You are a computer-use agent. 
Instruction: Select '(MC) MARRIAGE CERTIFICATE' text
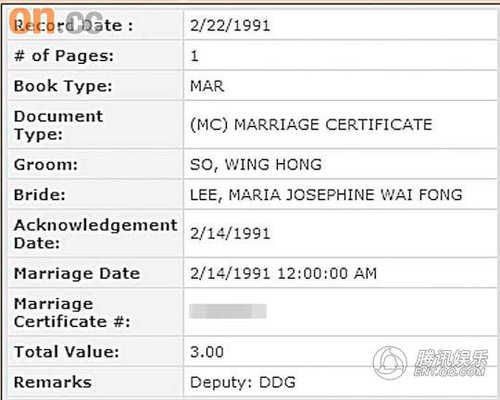311,125
